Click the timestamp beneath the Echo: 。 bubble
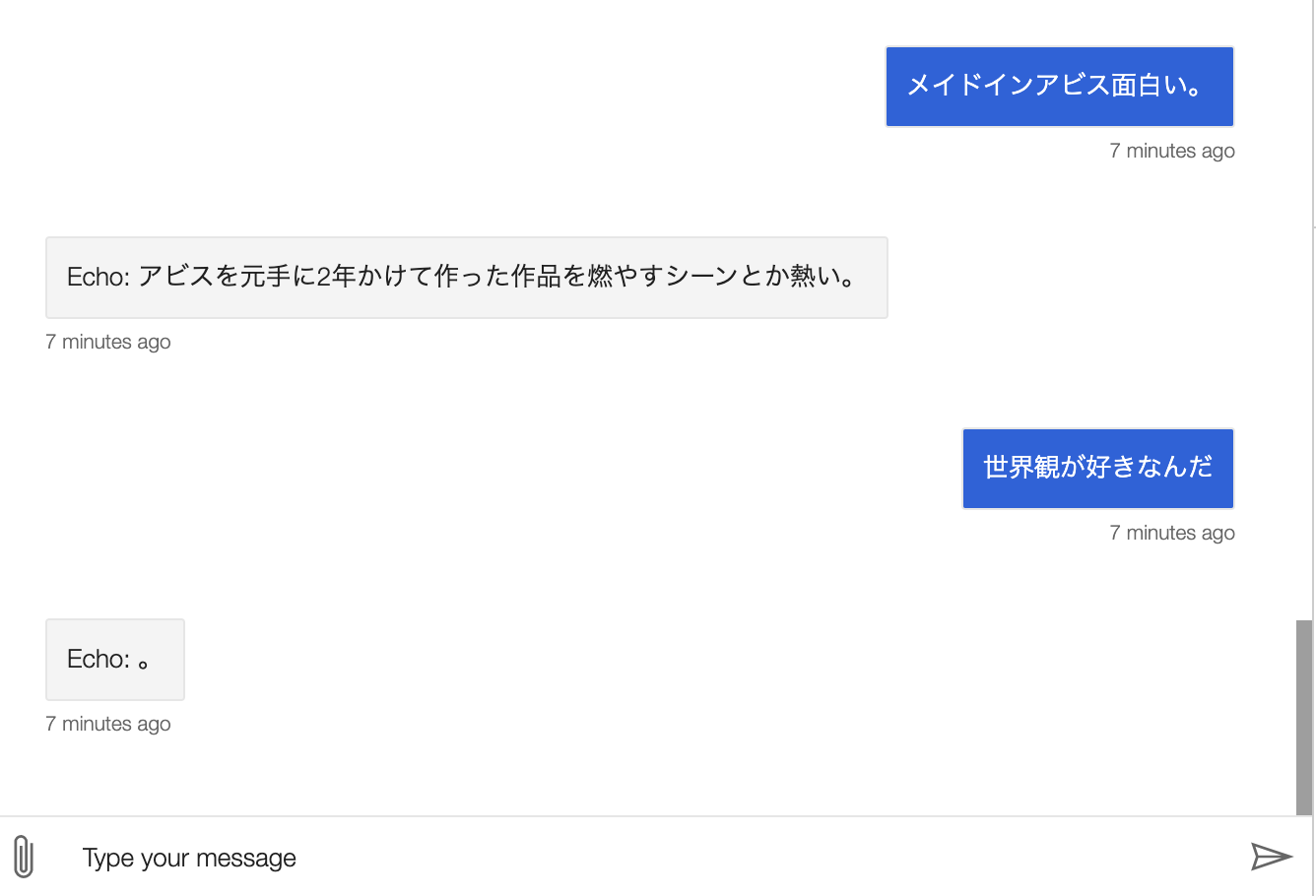The image size is (1316, 896). 107,723
